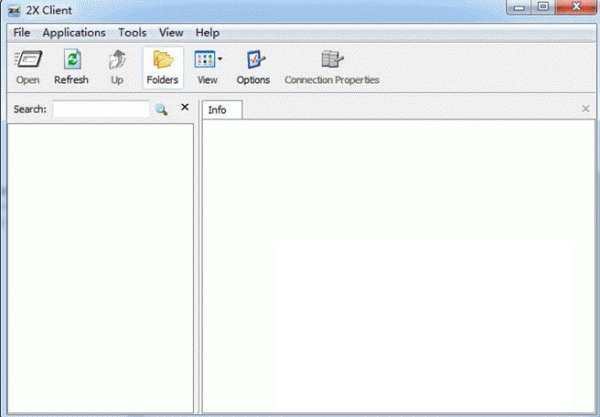Click the View toolbar icon

click(204, 62)
